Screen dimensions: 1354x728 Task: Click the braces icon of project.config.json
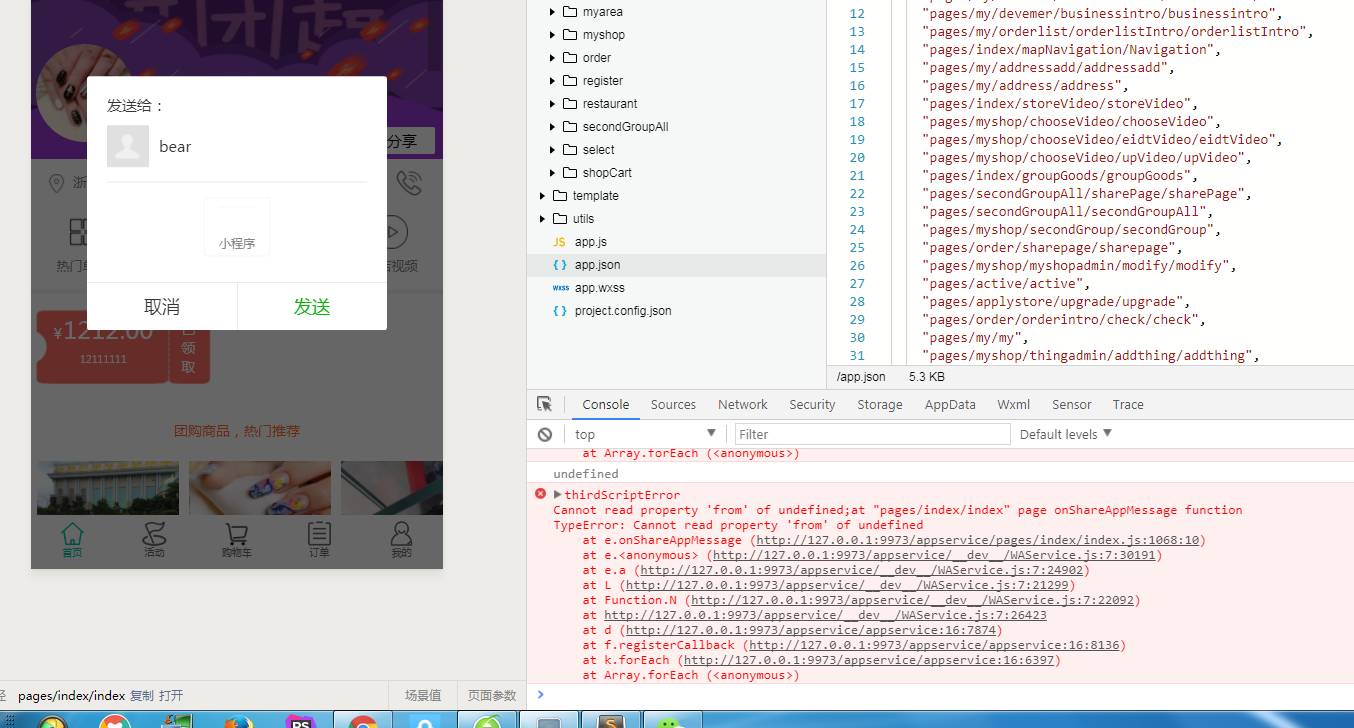(560, 311)
